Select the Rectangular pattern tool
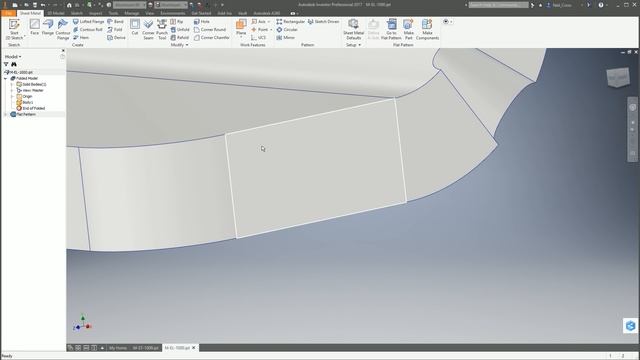Screen dimensions: 640x360 [290, 21]
